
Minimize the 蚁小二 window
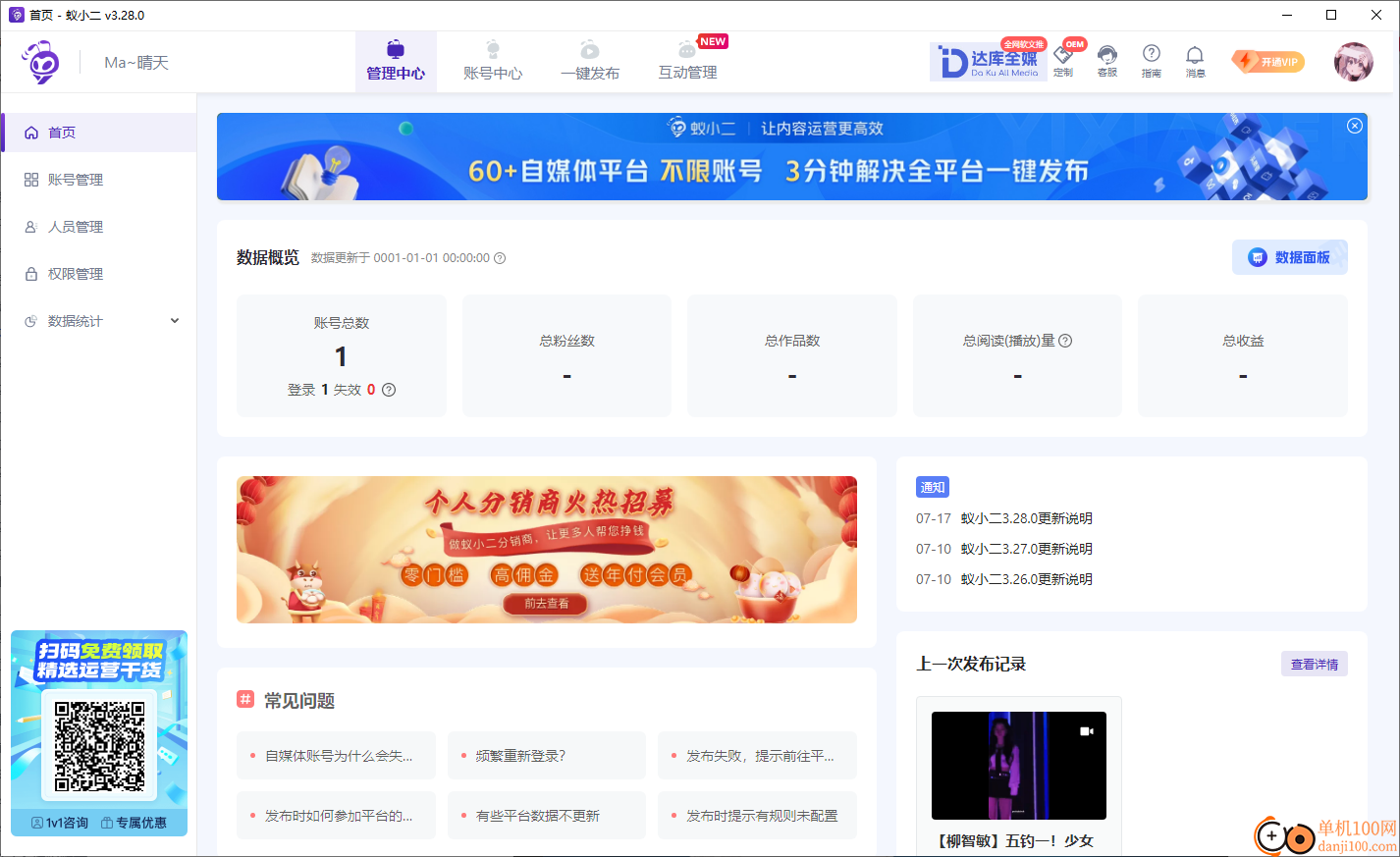(x=1287, y=15)
